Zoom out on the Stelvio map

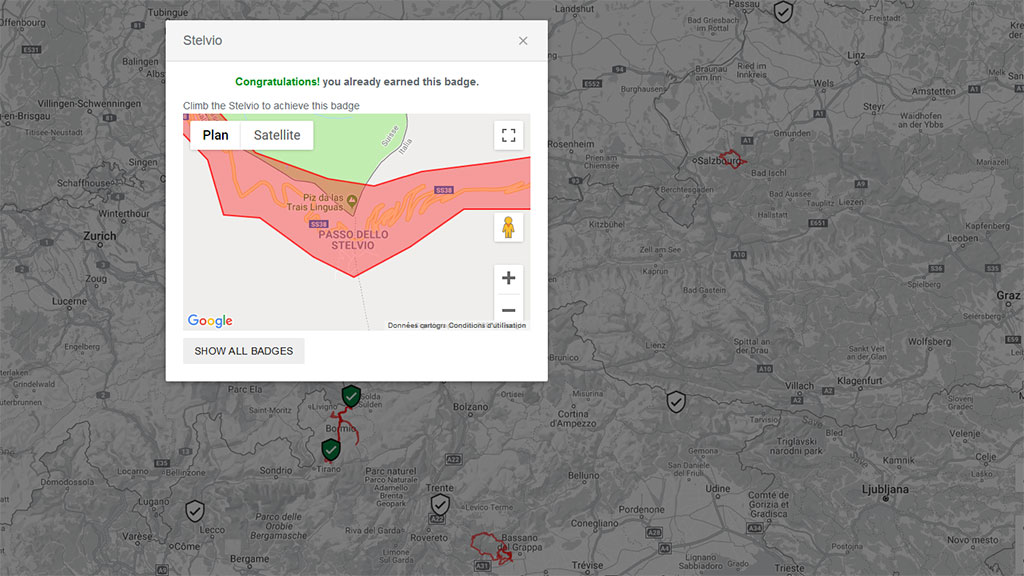click(509, 310)
